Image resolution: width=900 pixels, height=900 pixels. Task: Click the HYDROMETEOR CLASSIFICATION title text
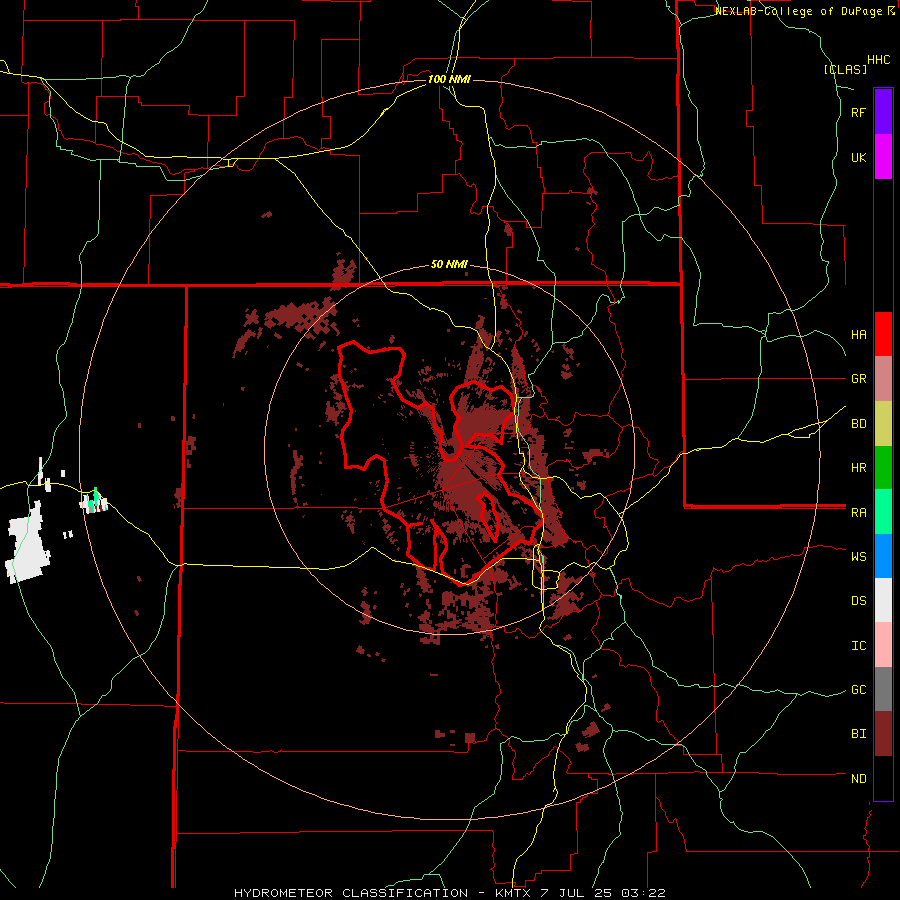[351, 893]
